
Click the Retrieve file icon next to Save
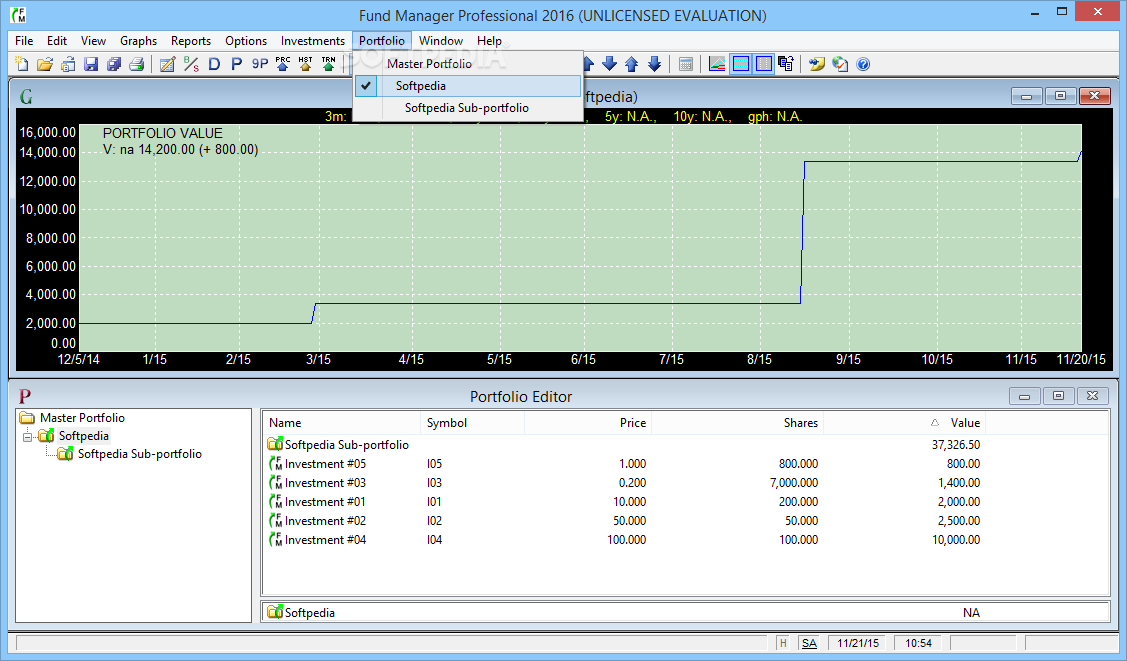(x=68, y=65)
